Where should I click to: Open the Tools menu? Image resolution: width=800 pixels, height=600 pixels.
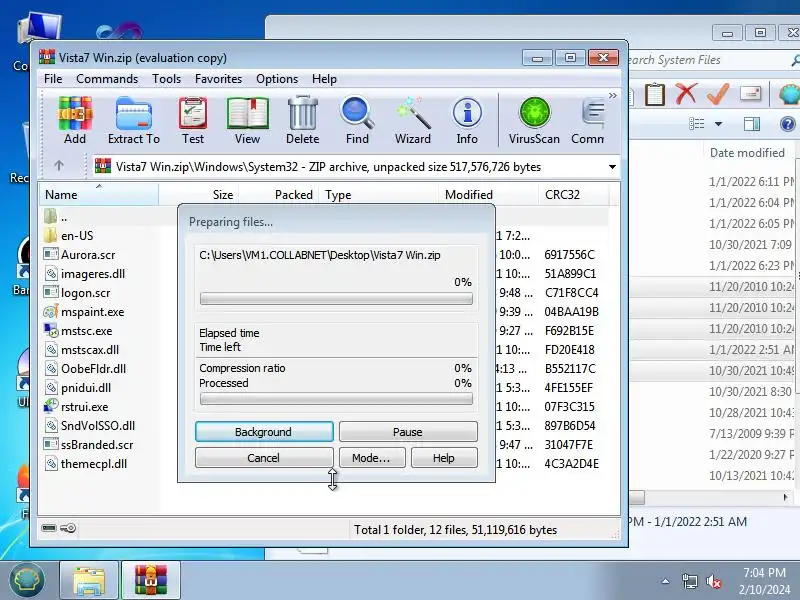(x=166, y=79)
